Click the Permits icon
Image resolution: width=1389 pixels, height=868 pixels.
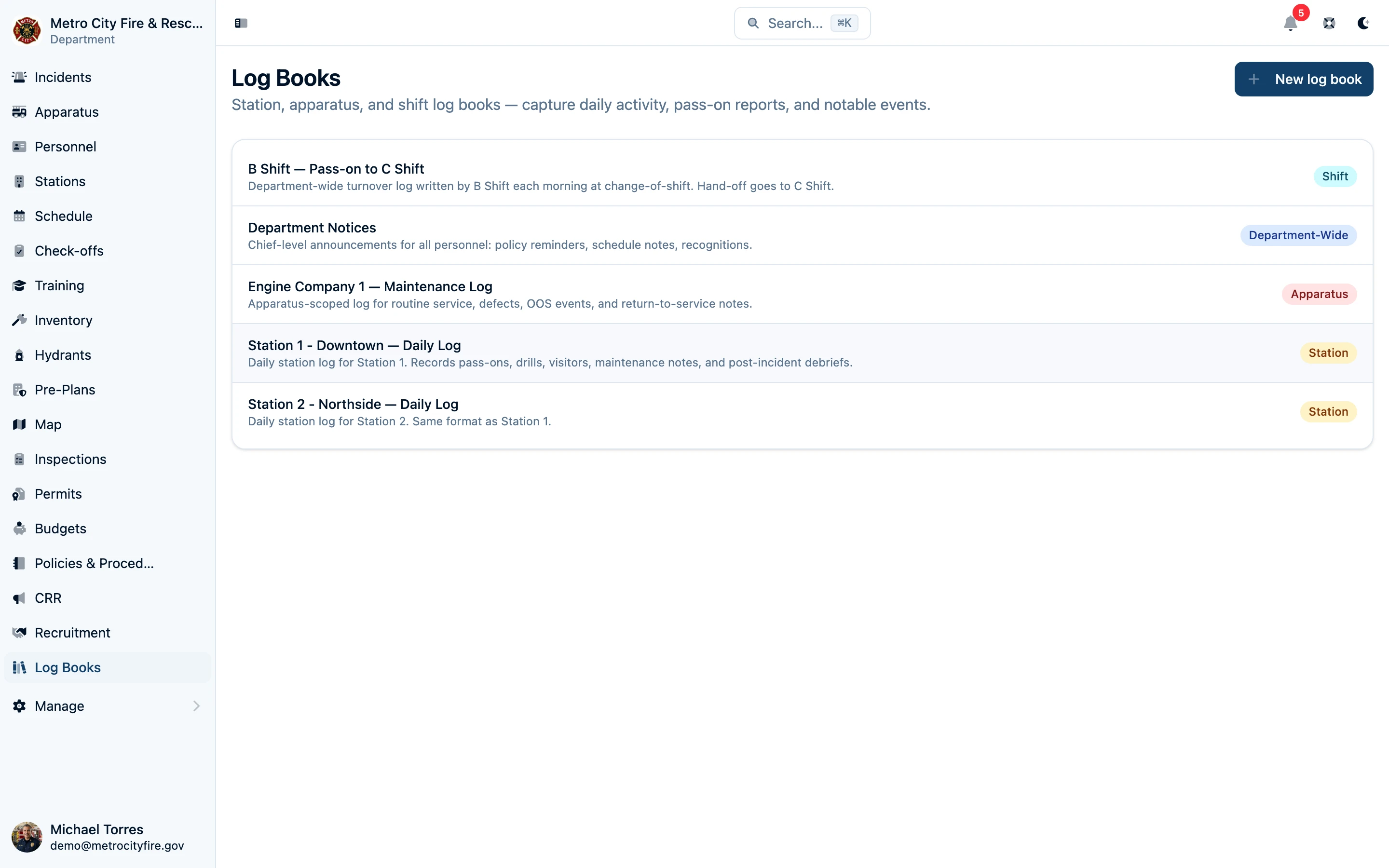click(x=19, y=494)
